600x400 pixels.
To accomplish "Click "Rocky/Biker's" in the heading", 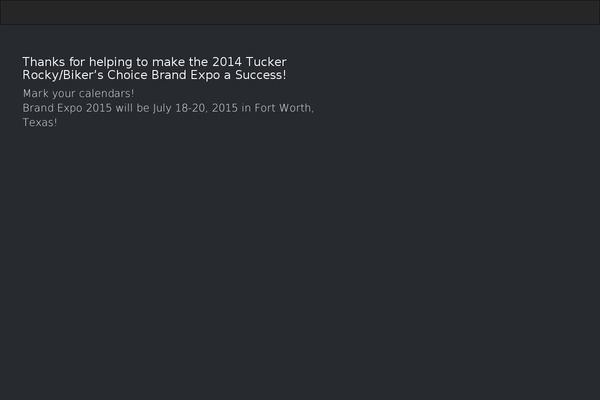I will (63, 75).
